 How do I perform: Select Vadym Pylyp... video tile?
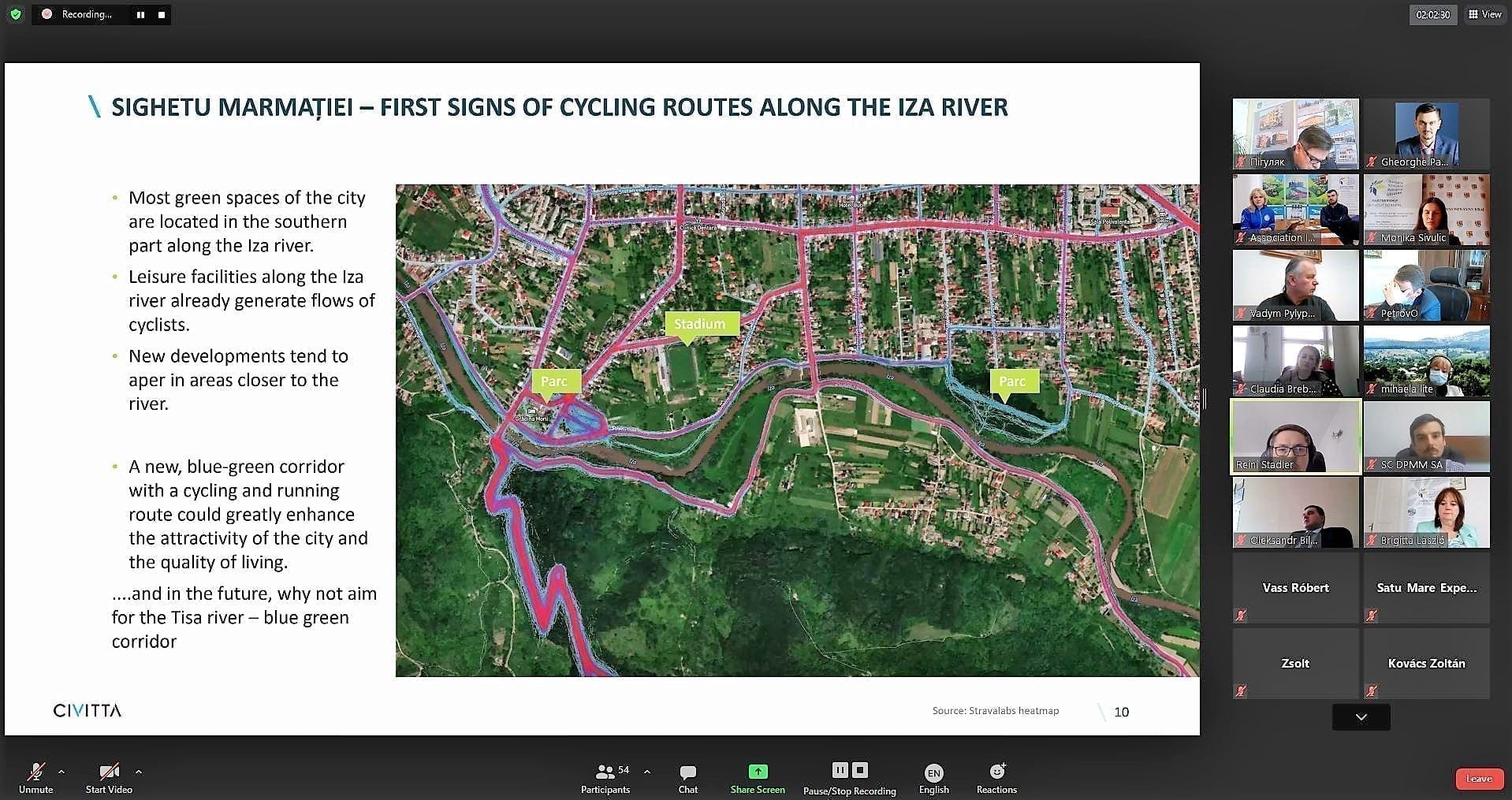pyautogui.click(x=1295, y=285)
